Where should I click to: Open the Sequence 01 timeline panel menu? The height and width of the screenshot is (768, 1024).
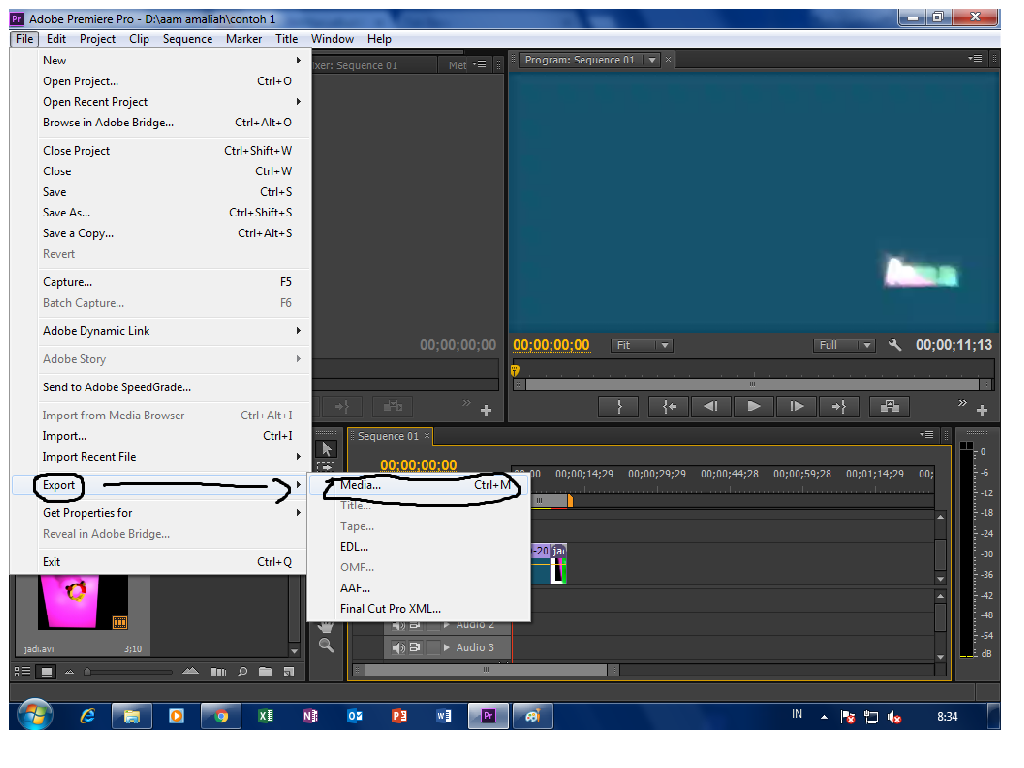pos(927,435)
